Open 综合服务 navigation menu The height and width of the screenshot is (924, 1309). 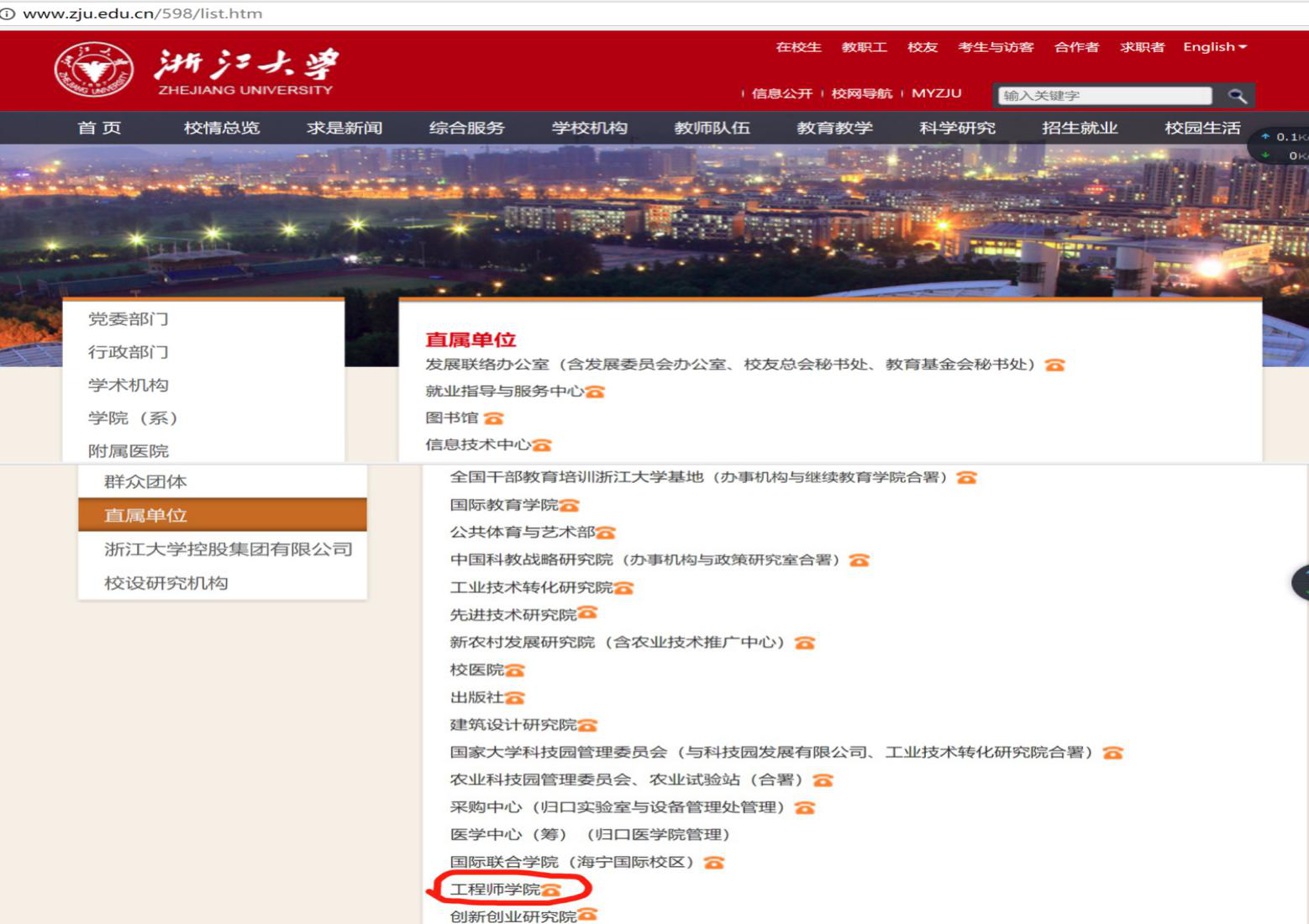point(467,128)
